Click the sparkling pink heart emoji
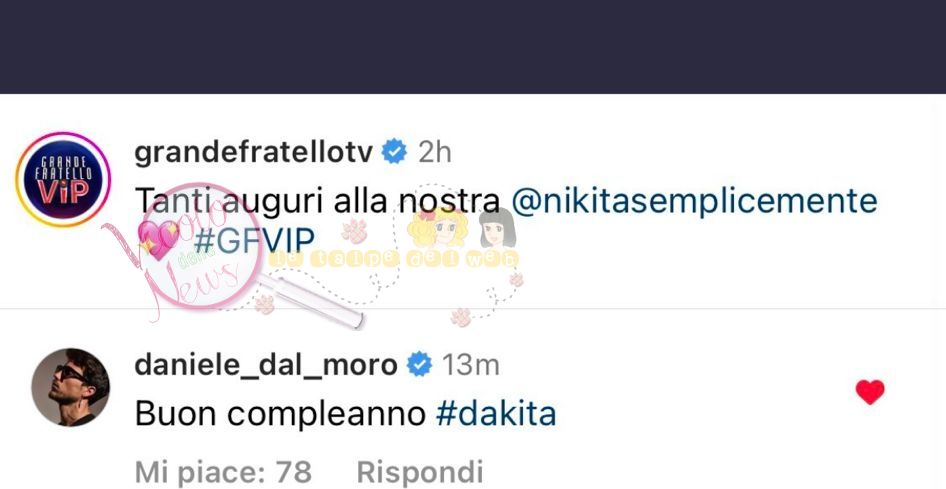This screenshot has height=489, width=946. tap(159, 241)
